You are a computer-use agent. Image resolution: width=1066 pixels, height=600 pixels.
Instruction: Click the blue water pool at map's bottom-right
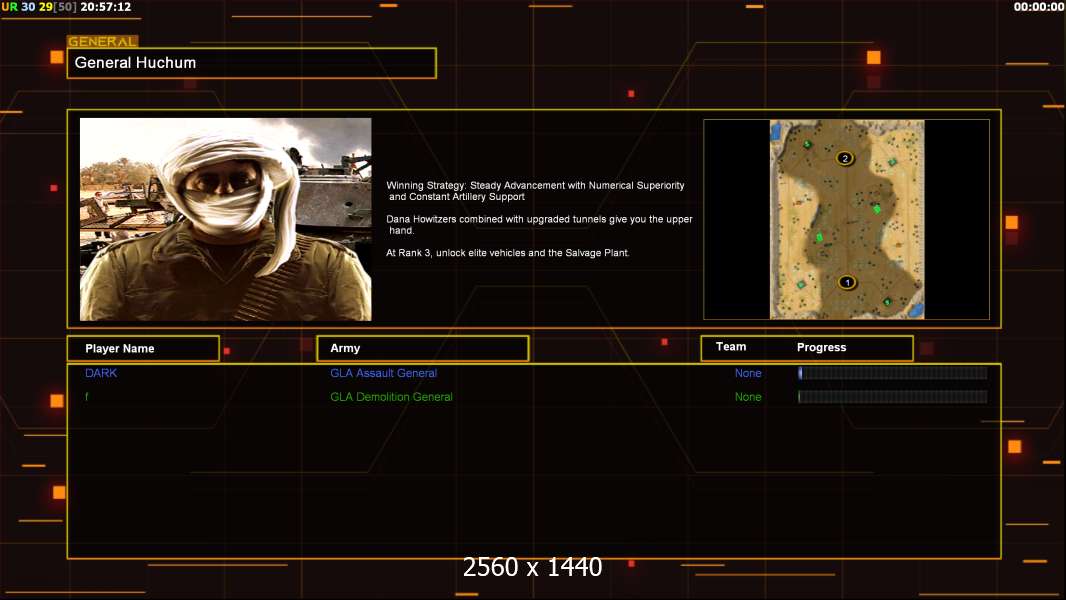pyautogui.click(x=916, y=309)
